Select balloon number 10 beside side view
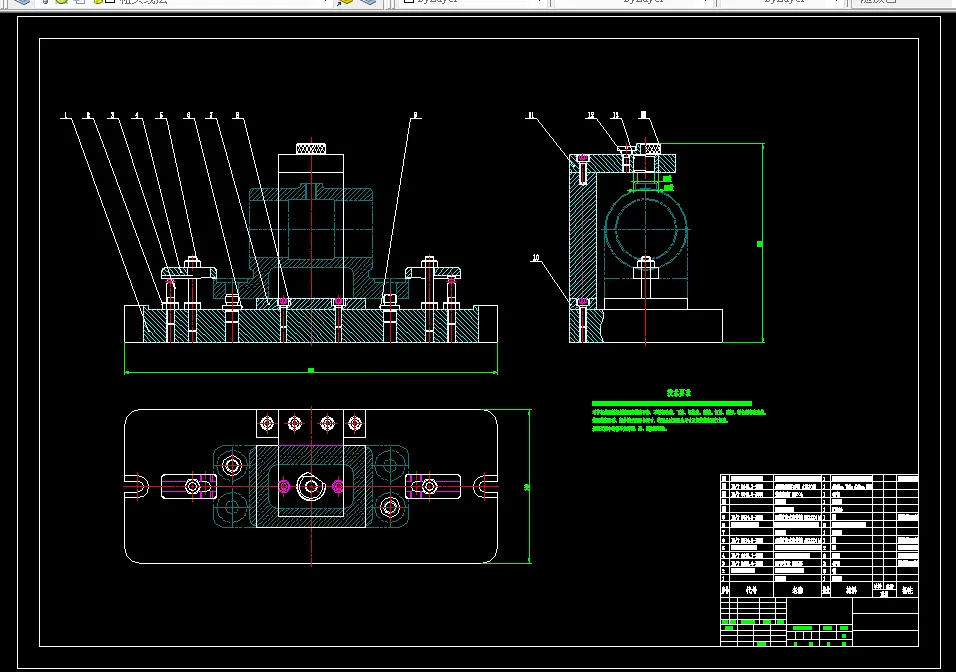The height and width of the screenshot is (672, 956). tap(536, 258)
